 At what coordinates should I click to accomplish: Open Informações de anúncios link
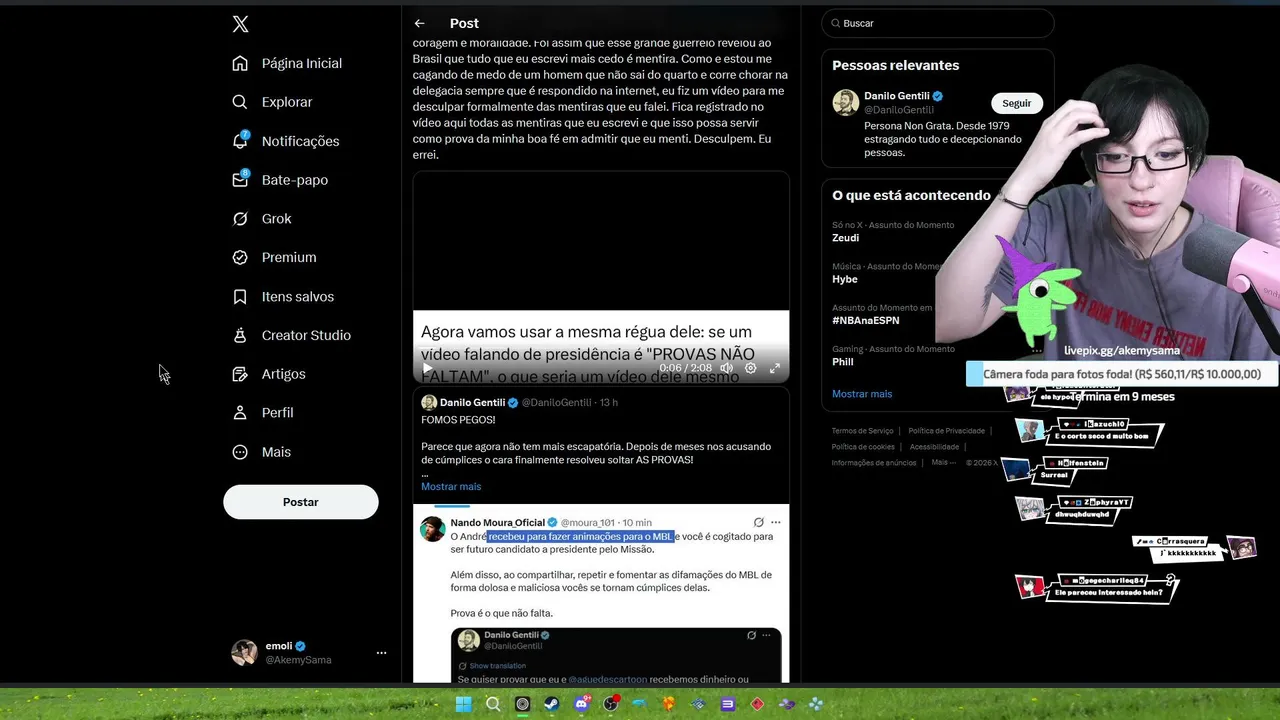[x=874, y=463]
